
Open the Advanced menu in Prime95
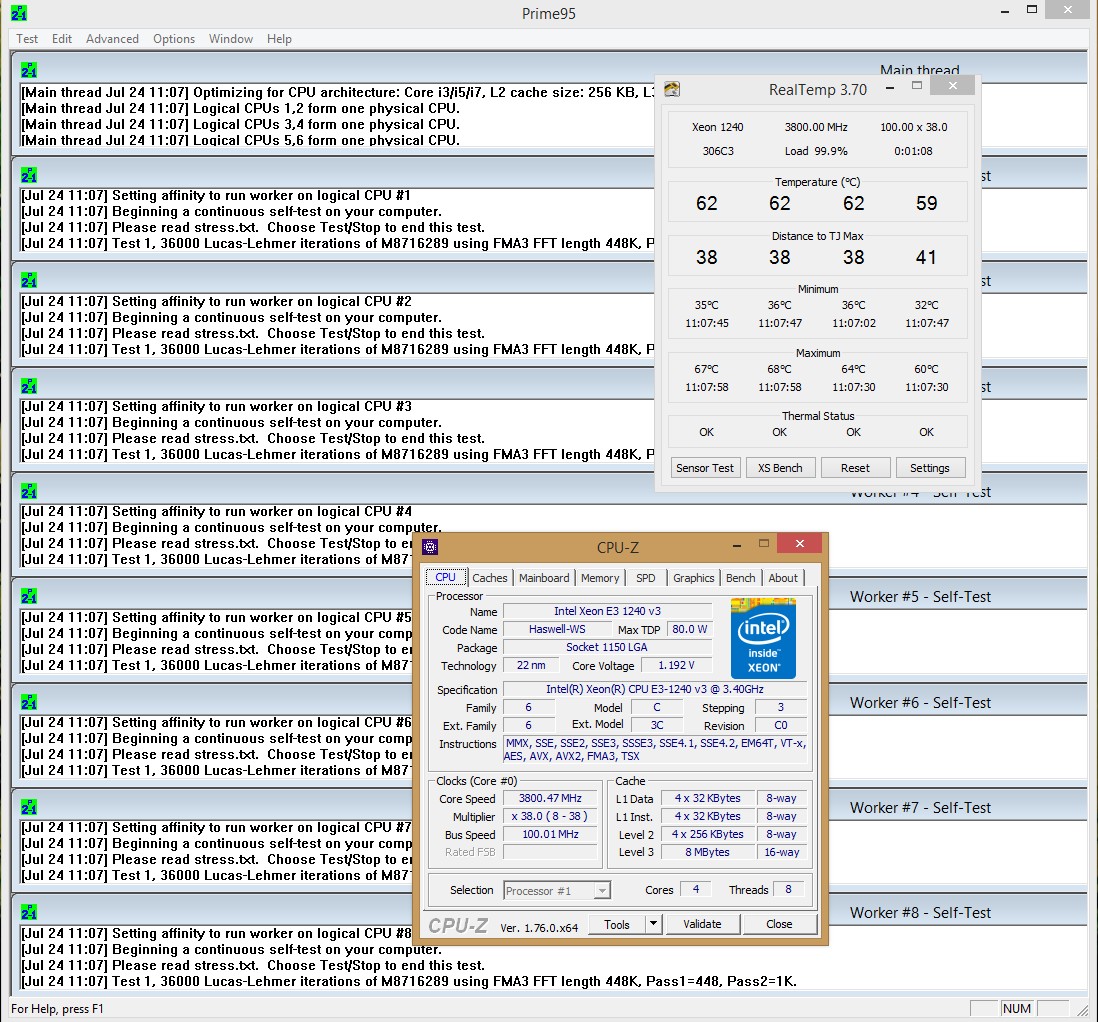point(112,39)
